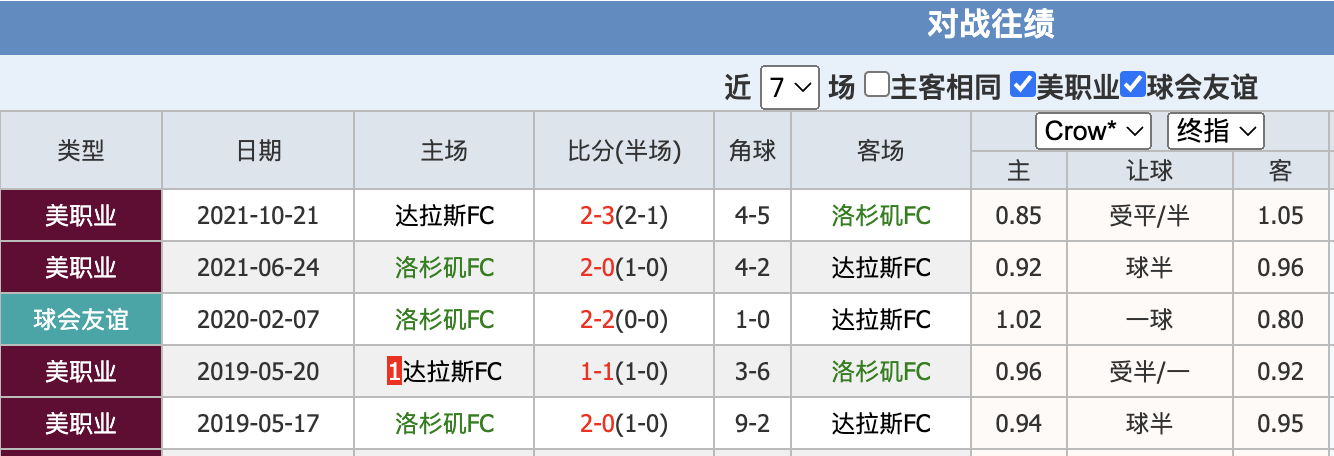
Task: Open the recent matches count dropdown
Action: coord(789,88)
